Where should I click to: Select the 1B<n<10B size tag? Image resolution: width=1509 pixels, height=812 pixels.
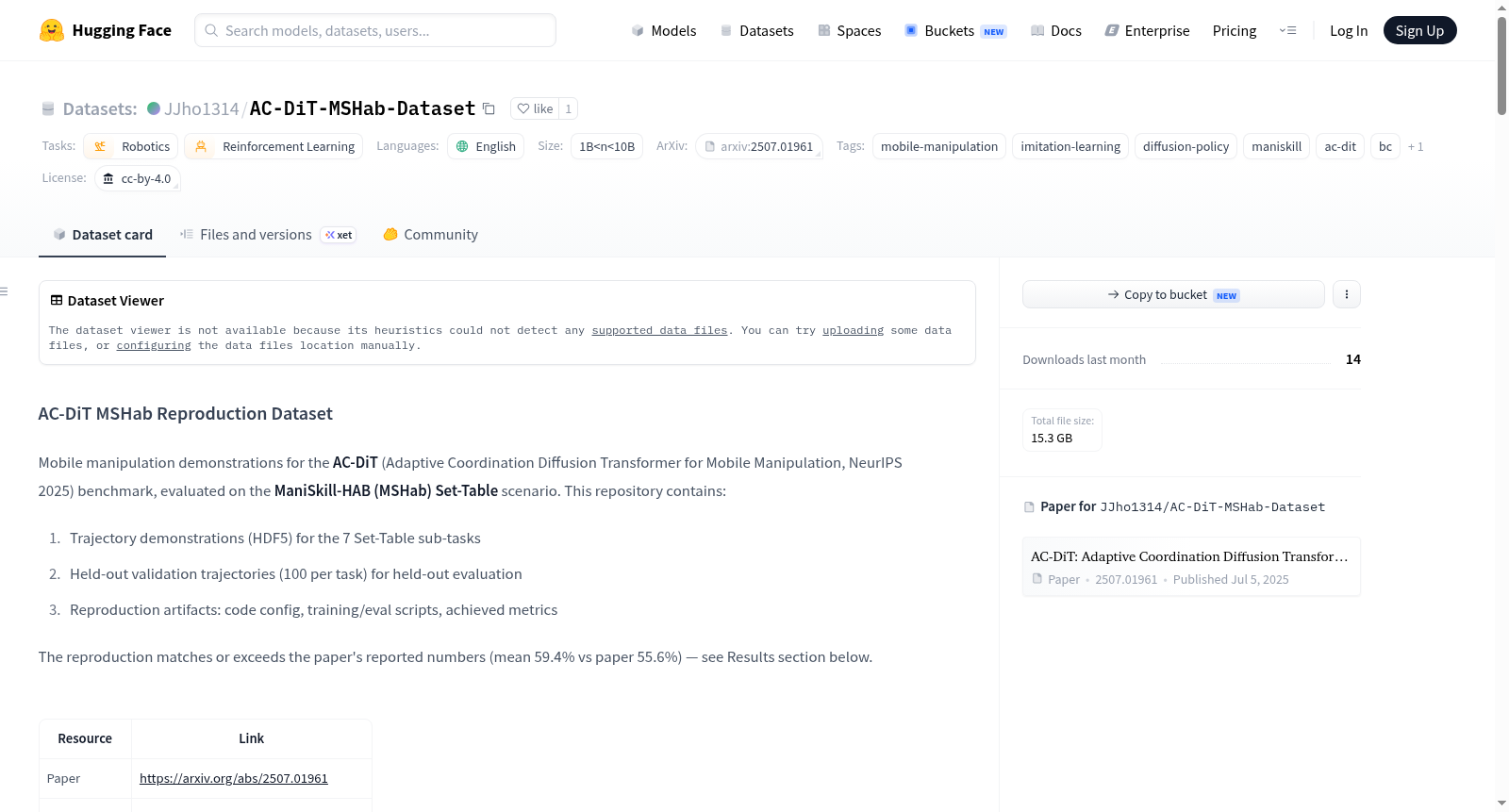pos(606,146)
